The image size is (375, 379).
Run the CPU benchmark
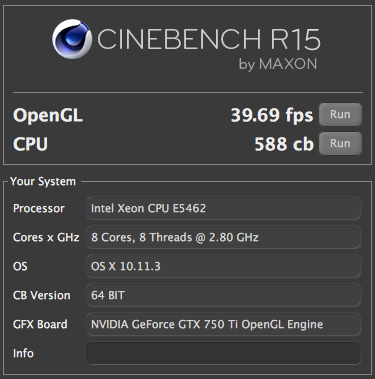coord(340,143)
